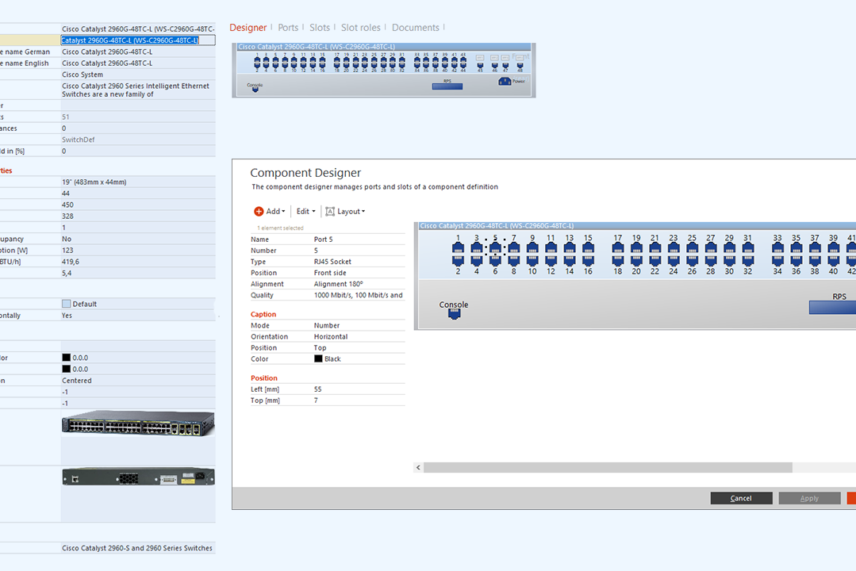This screenshot has height=571, width=856.
Task: Select the RPS slot in the designer
Action: (x=834, y=308)
